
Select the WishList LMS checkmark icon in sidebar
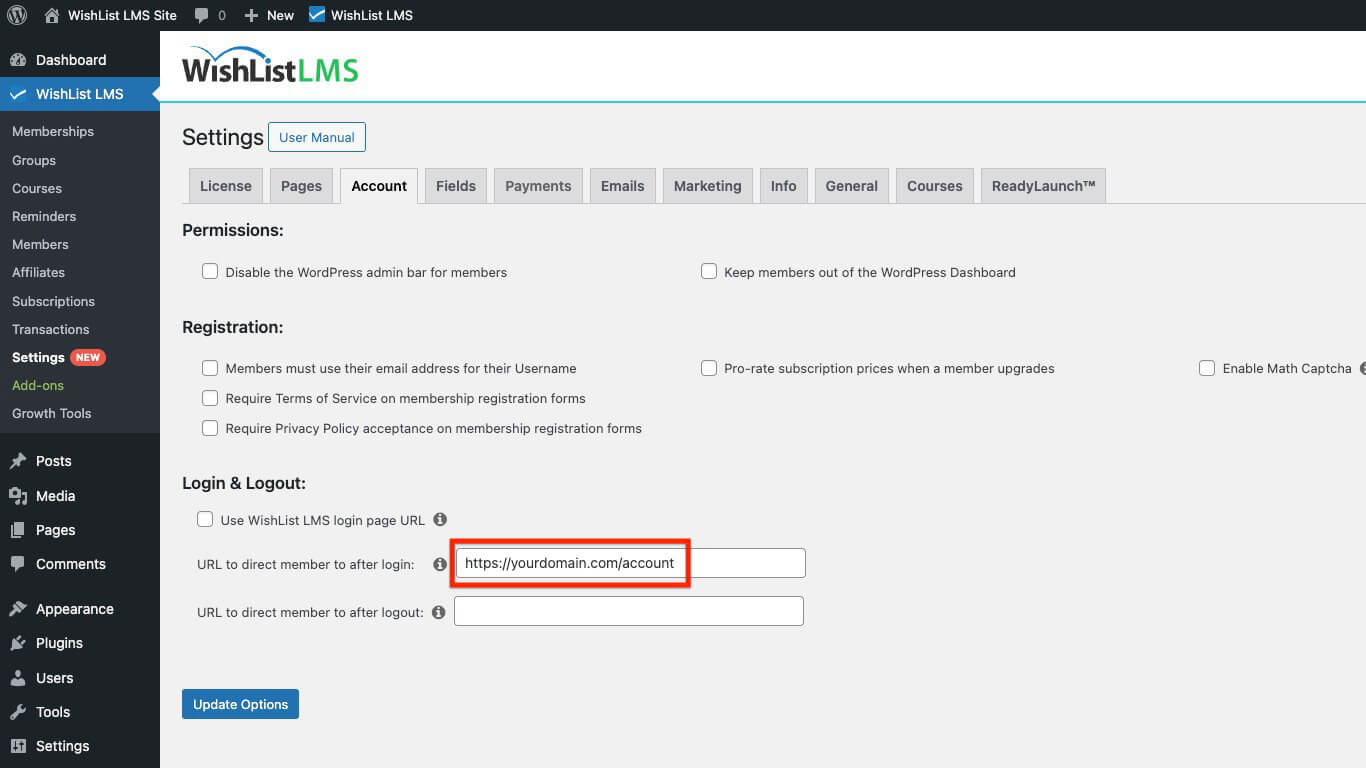[x=20, y=94]
